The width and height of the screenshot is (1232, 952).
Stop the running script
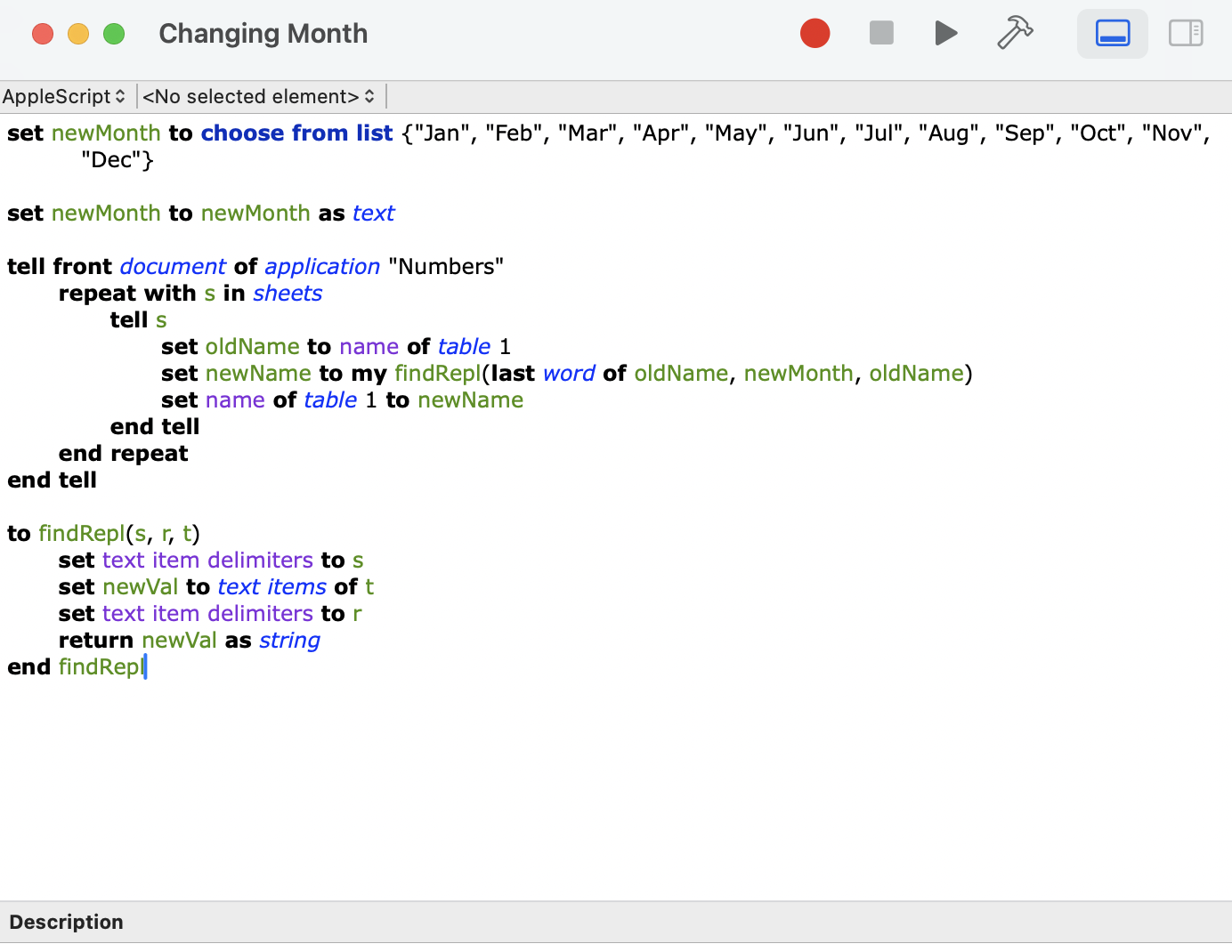[881, 34]
